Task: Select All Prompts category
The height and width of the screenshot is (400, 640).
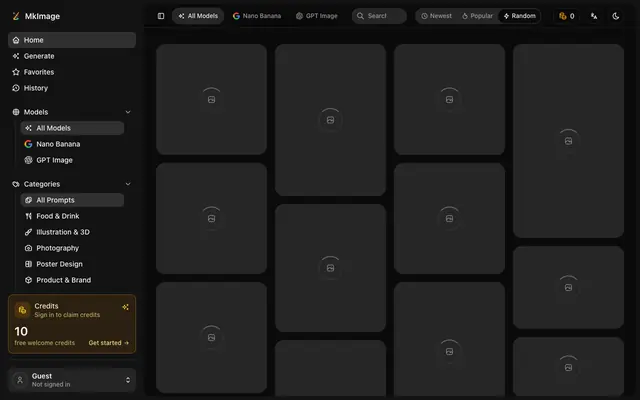Action: coord(72,200)
